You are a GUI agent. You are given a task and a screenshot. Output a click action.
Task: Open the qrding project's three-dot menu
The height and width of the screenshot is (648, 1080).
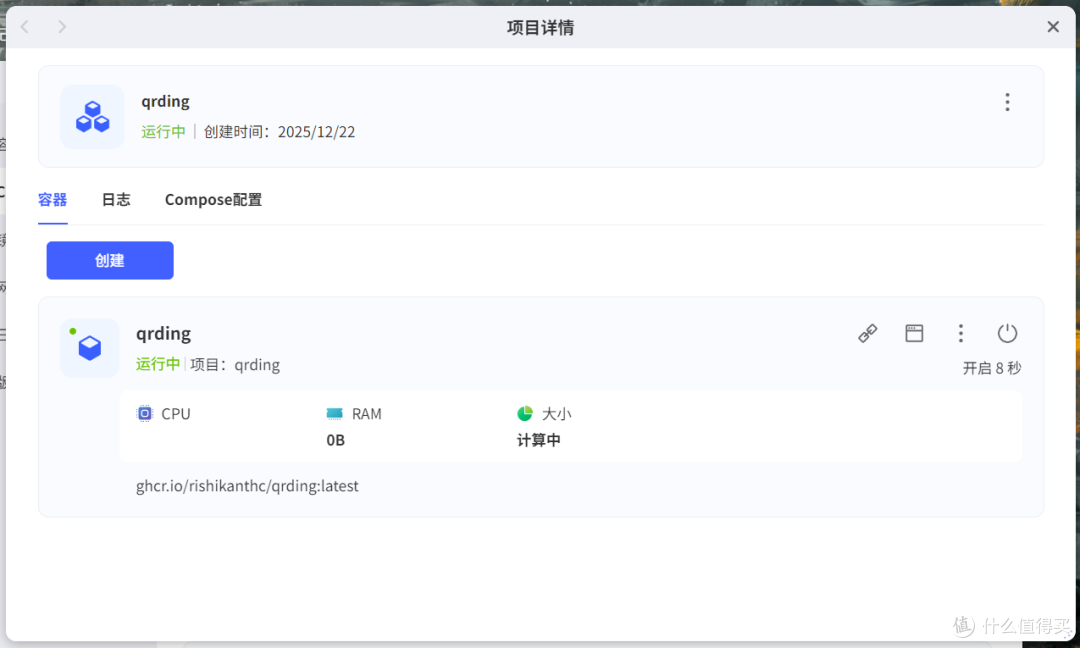pyautogui.click(x=1007, y=102)
